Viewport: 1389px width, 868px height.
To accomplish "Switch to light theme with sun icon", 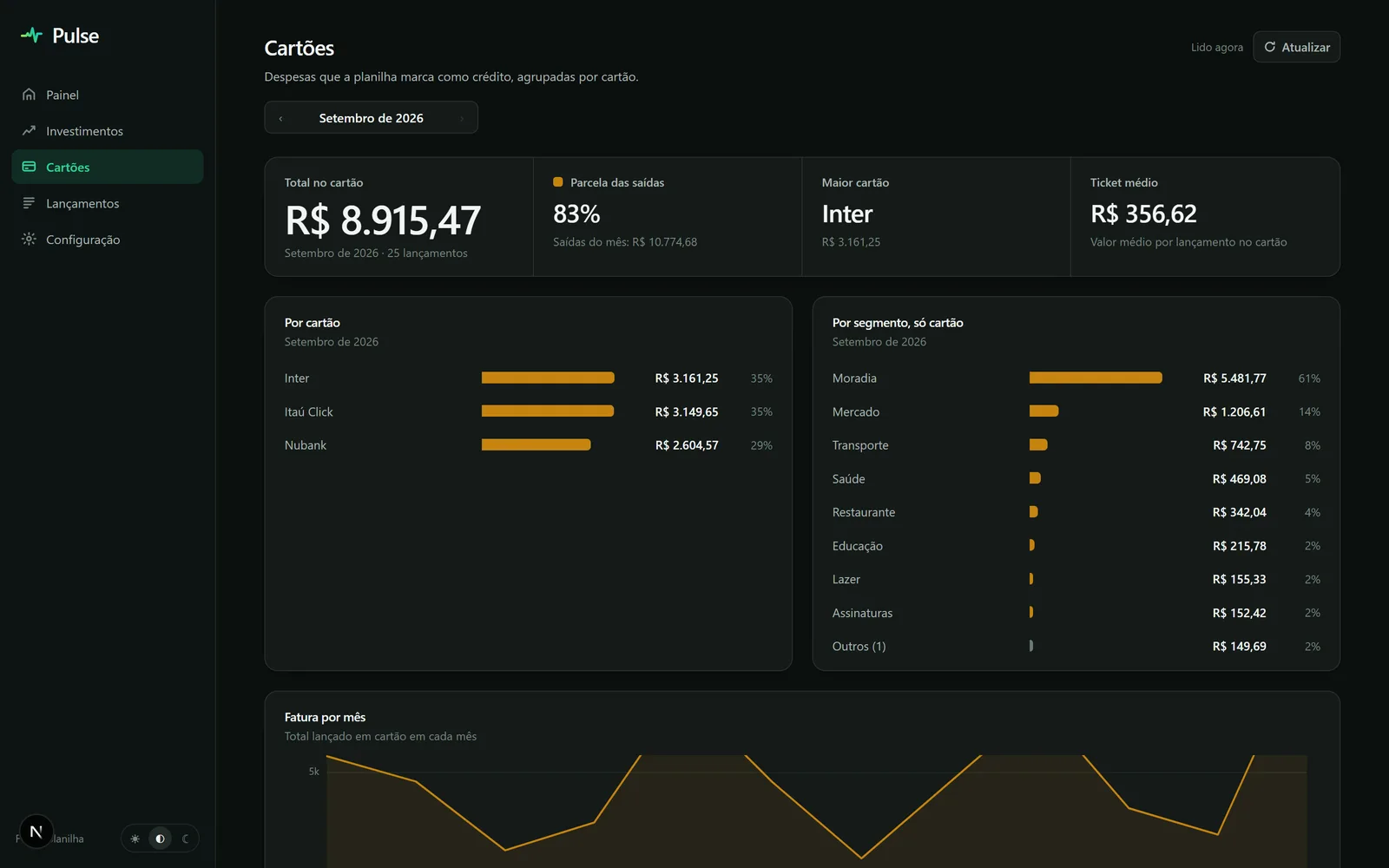I will 135,838.
